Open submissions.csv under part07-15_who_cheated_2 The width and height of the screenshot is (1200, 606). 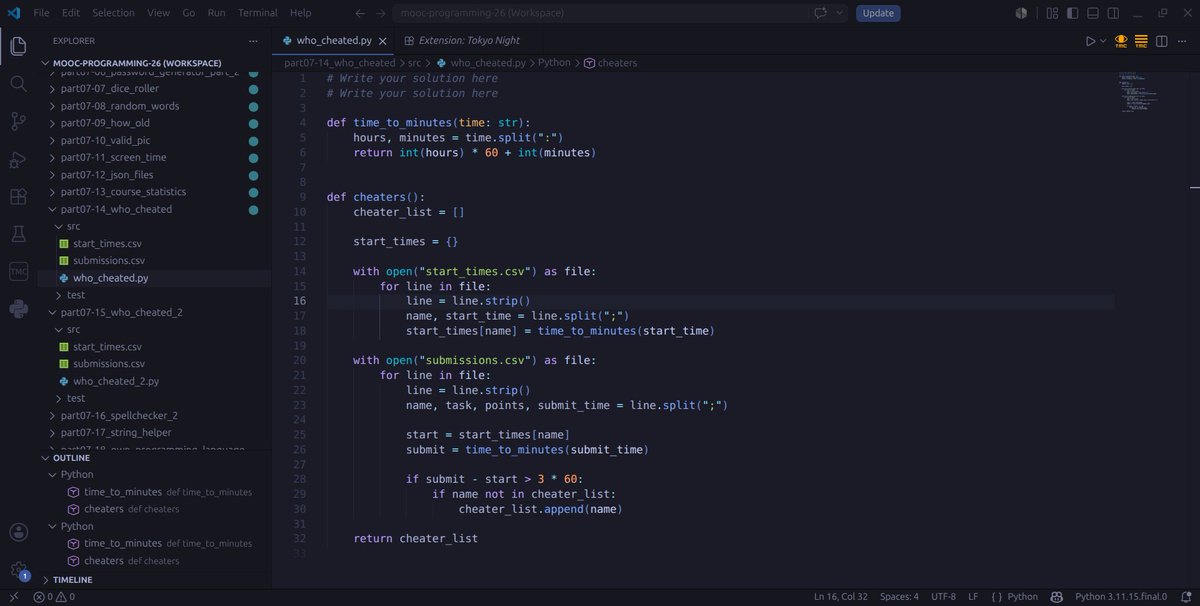[x=109, y=364]
